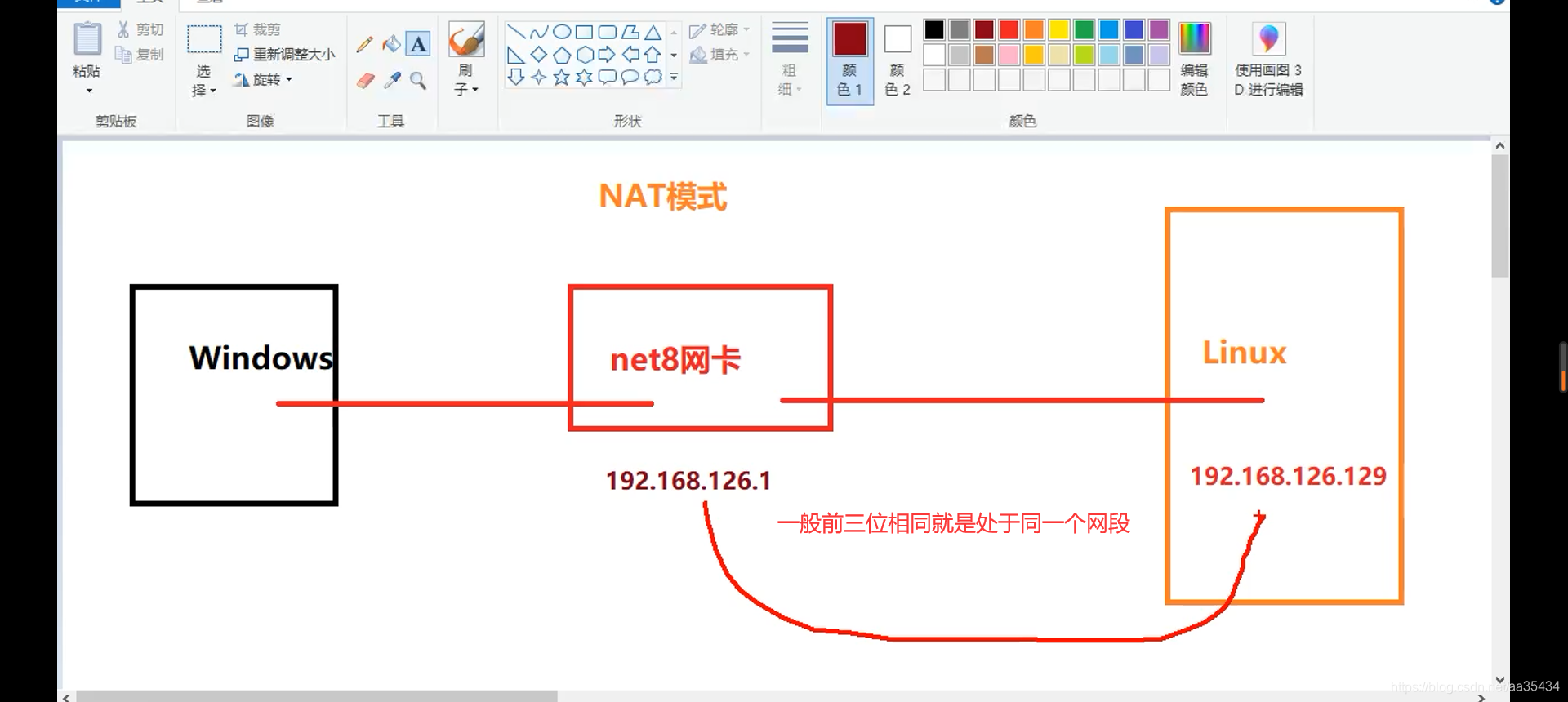Screen dimensions: 1568x702
Task: Pick the Rectangle shape
Action: (584, 33)
